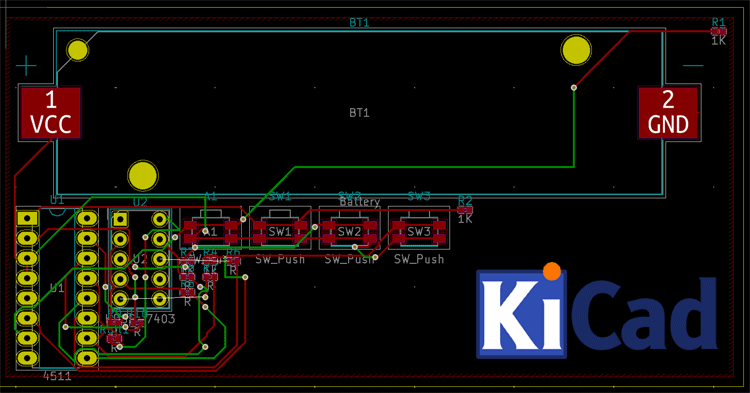Click the 4511 value text below U1
This screenshot has width=750, height=393.
coord(57,376)
